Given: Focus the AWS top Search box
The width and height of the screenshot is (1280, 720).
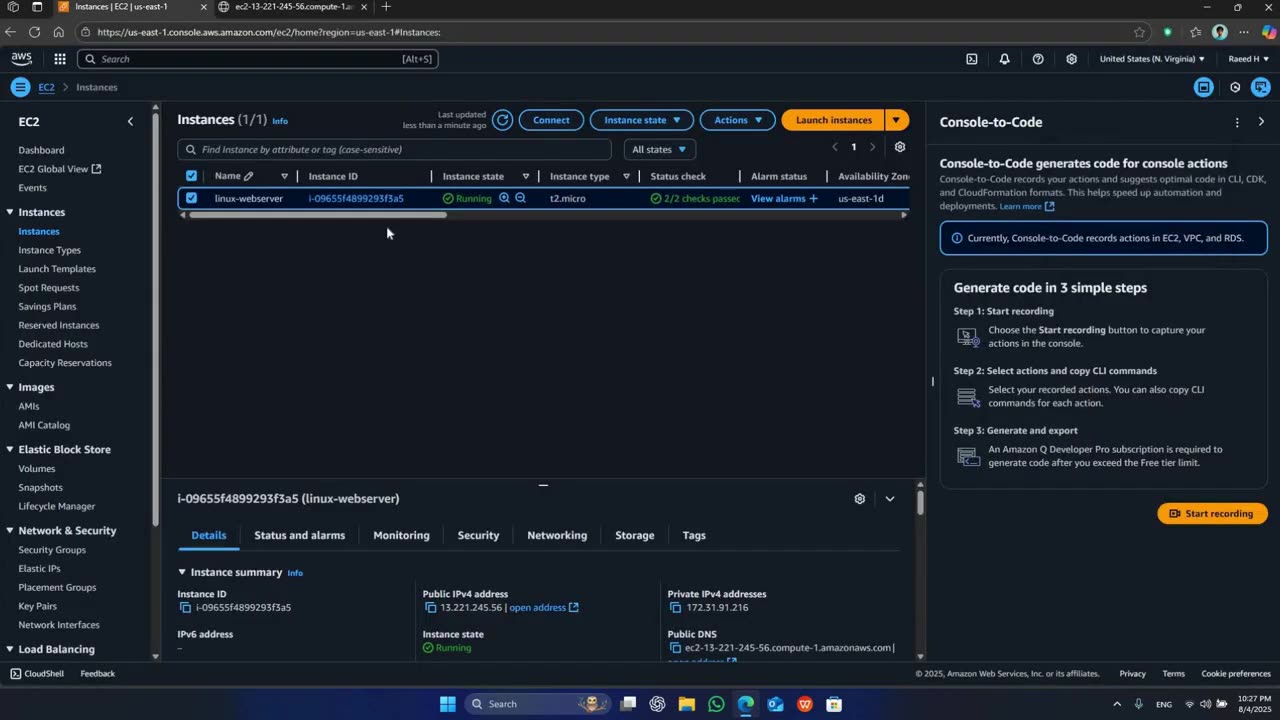Looking at the screenshot, I should click(258, 59).
